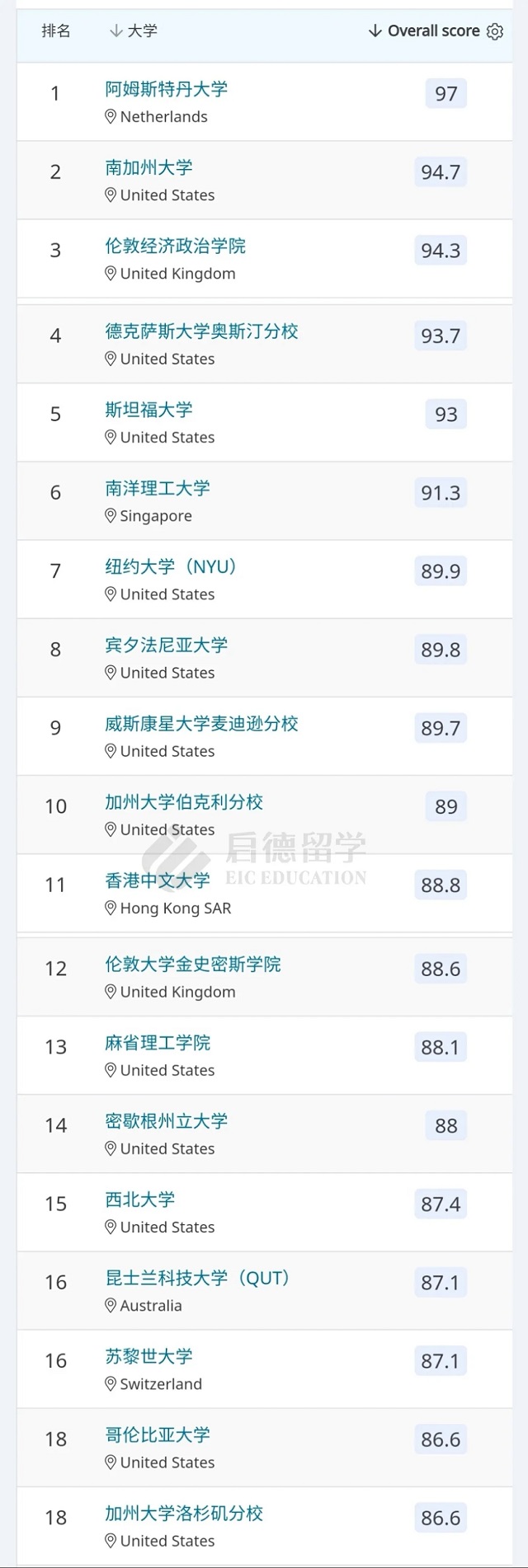528x1568 pixels.
Task: Select 德克萨斯大学奥斯汀分校 entry
Action: (201, 331)
